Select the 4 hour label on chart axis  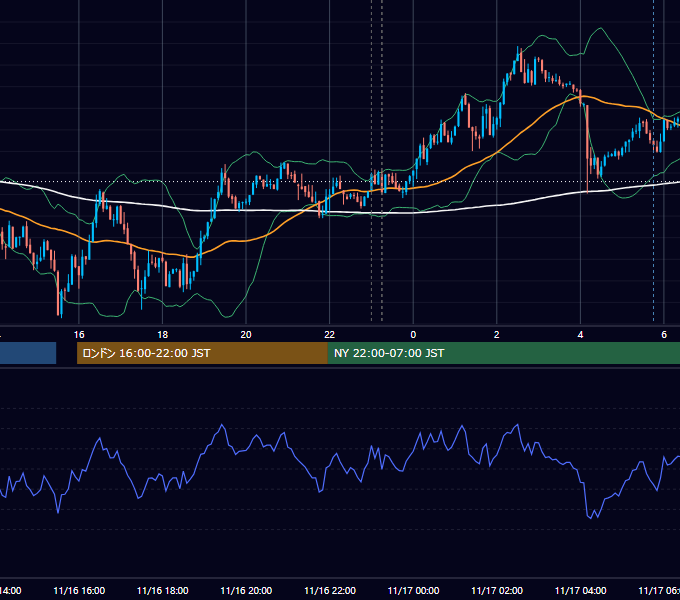click(580, 335)
